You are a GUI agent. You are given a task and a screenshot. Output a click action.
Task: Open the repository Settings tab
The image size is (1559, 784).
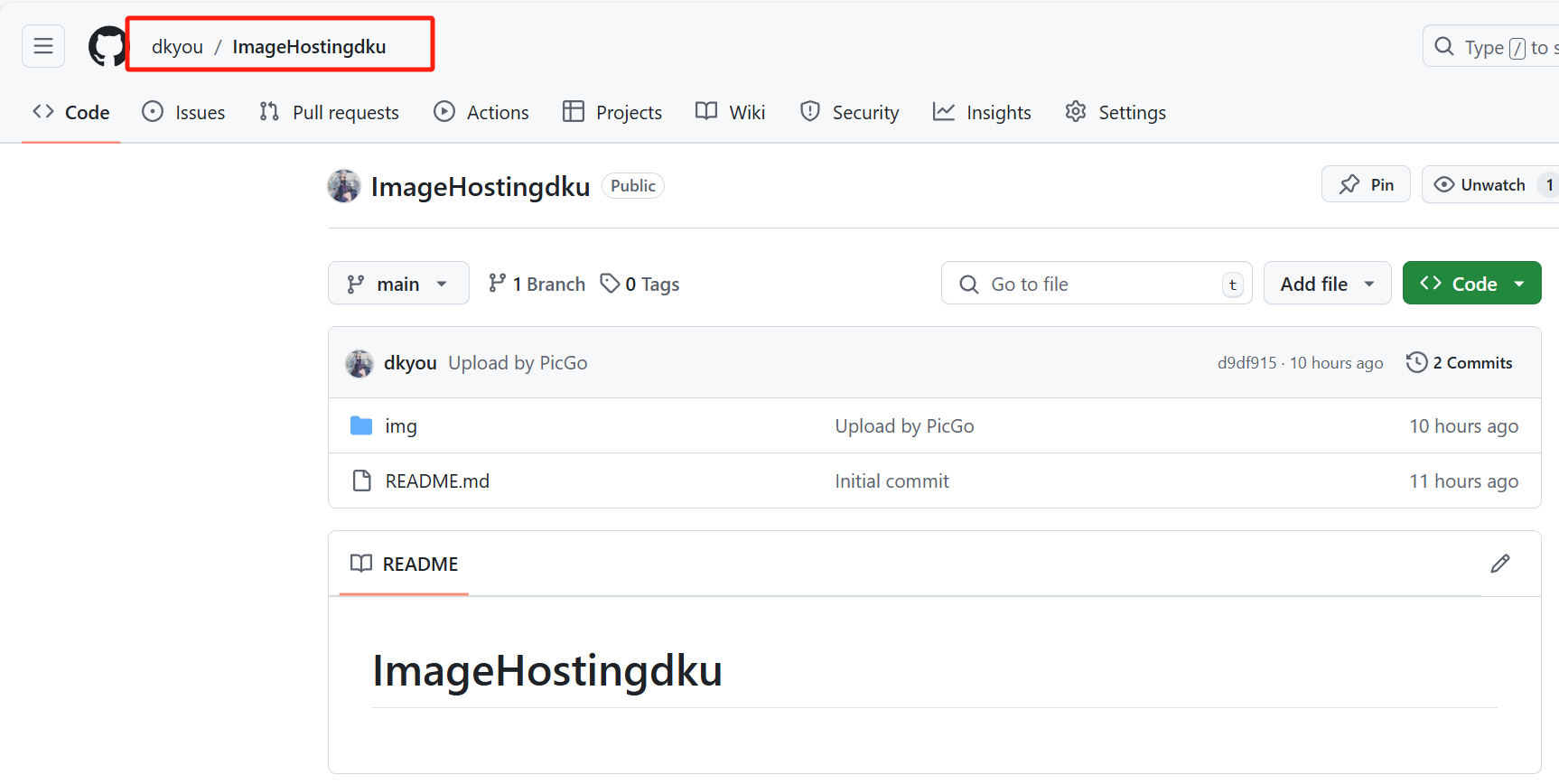point(1116,112)
